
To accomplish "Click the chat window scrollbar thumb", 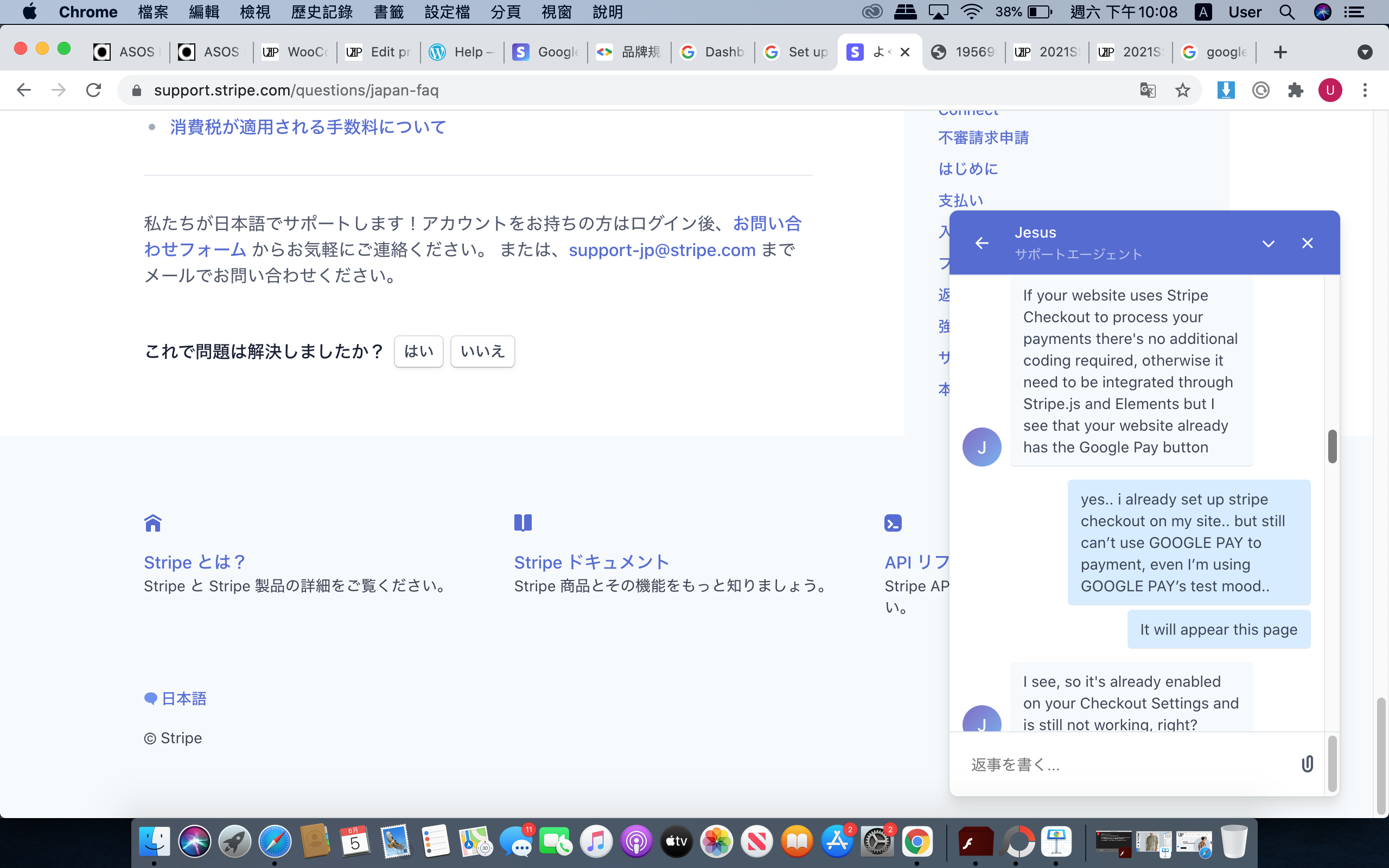I will [x=1332, y=446].
